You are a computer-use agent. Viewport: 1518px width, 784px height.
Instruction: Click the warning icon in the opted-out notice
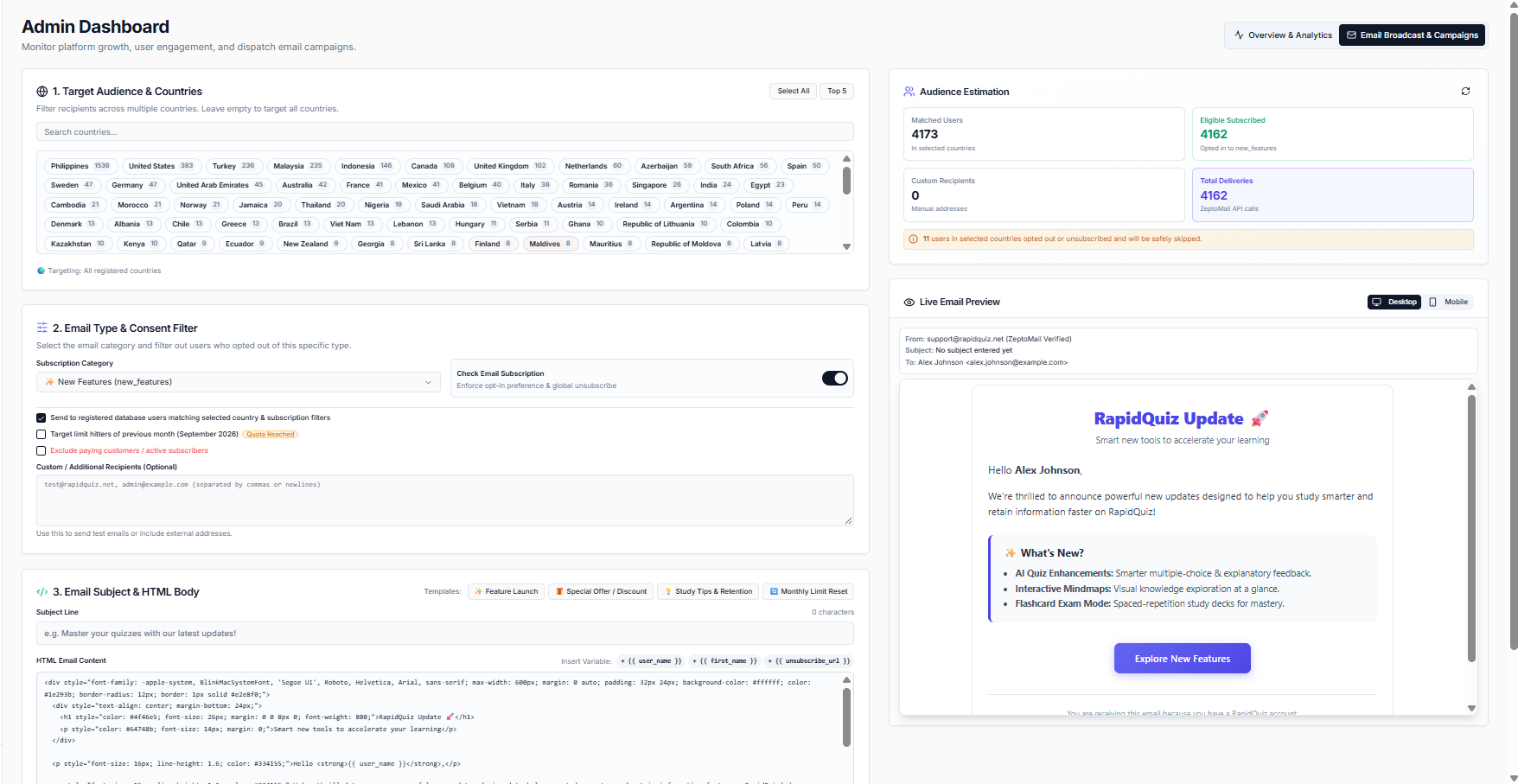914,239
